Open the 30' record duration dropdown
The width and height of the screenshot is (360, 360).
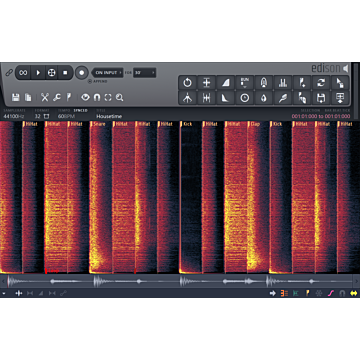point(144,73)
